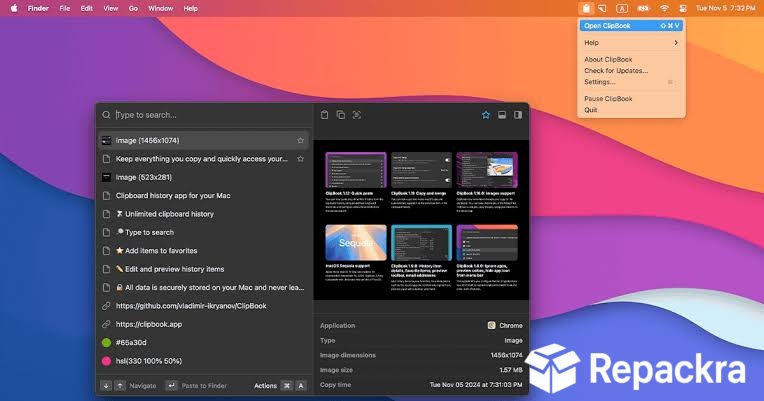
Task: Click the text recognition scan icon
Action: (357, 115)
